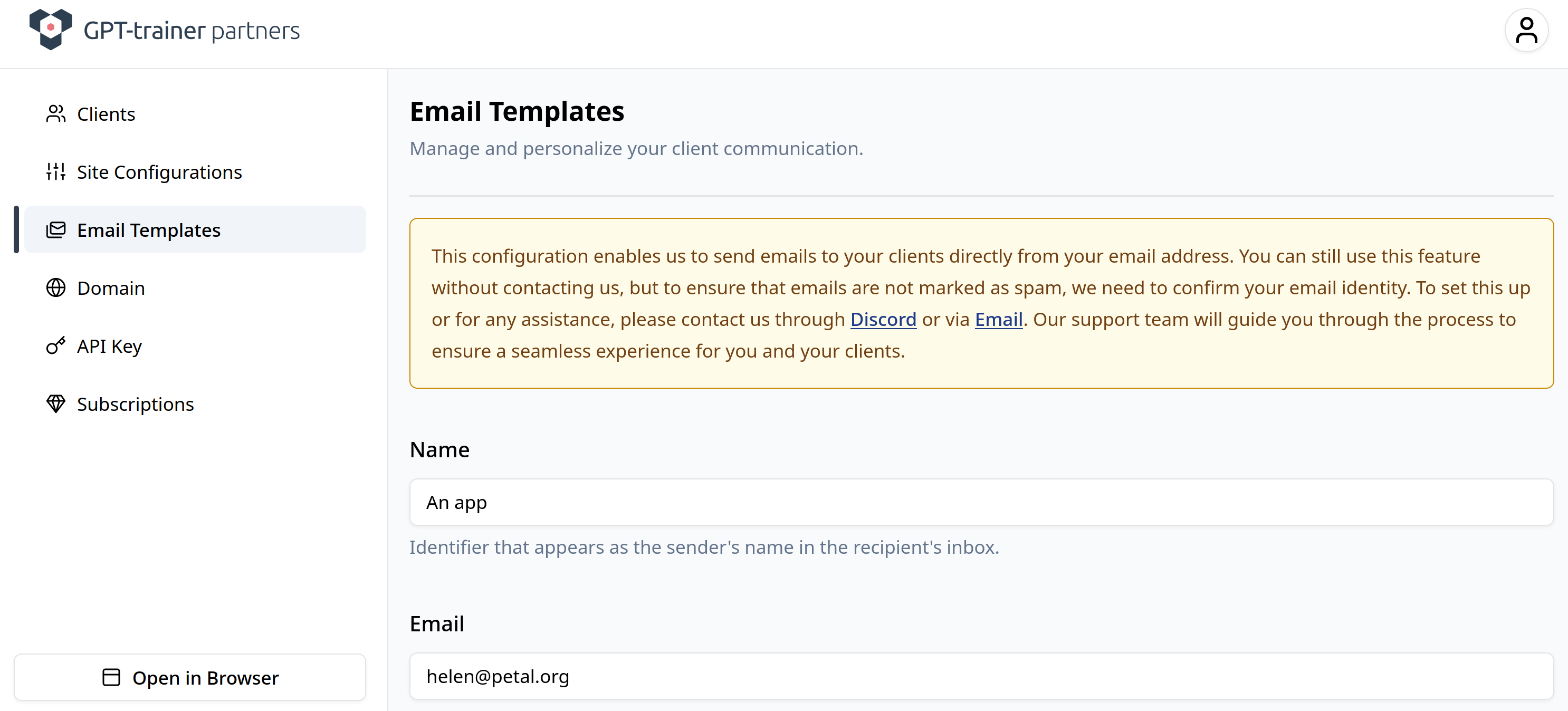Select Email Templates in sidebar
The width and height of the screenshot is (1568, 711).
[149, 230]
